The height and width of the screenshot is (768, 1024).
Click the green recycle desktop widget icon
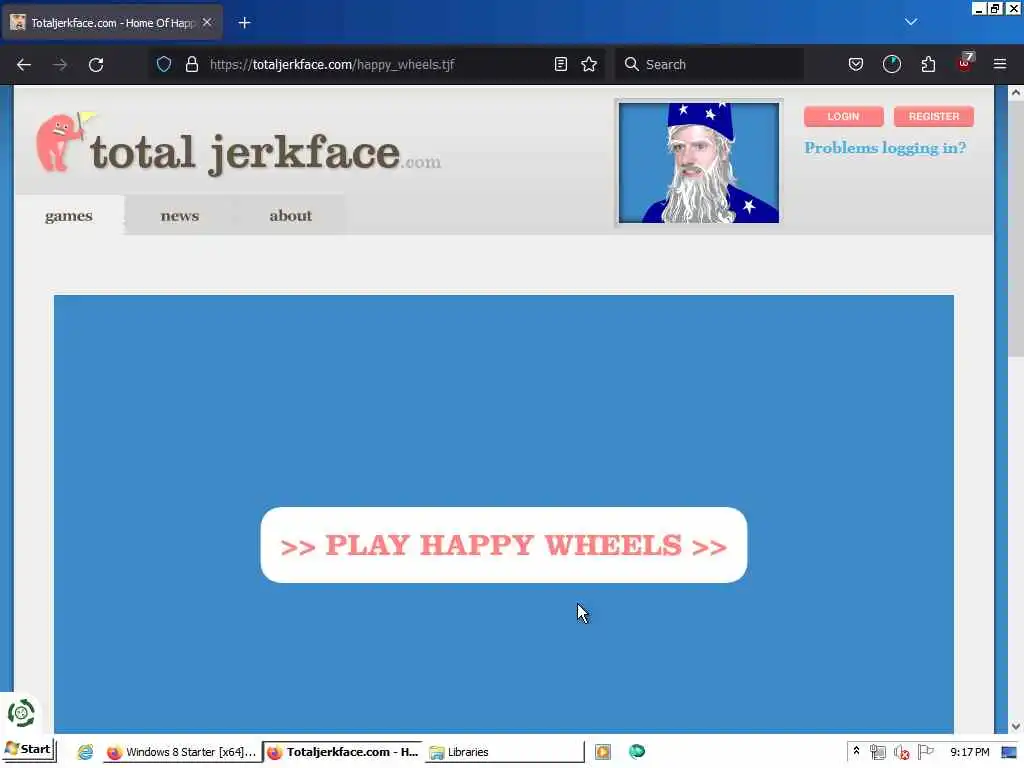point(21,713)
